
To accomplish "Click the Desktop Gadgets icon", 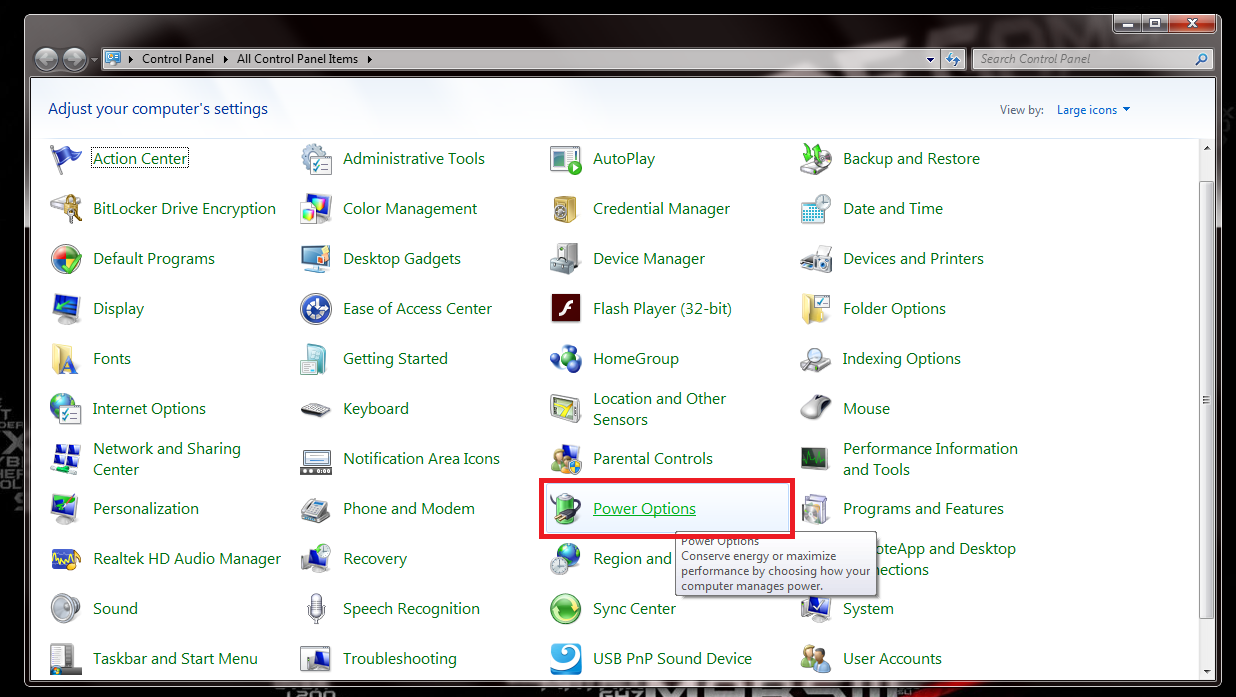I will coord(316,259).
